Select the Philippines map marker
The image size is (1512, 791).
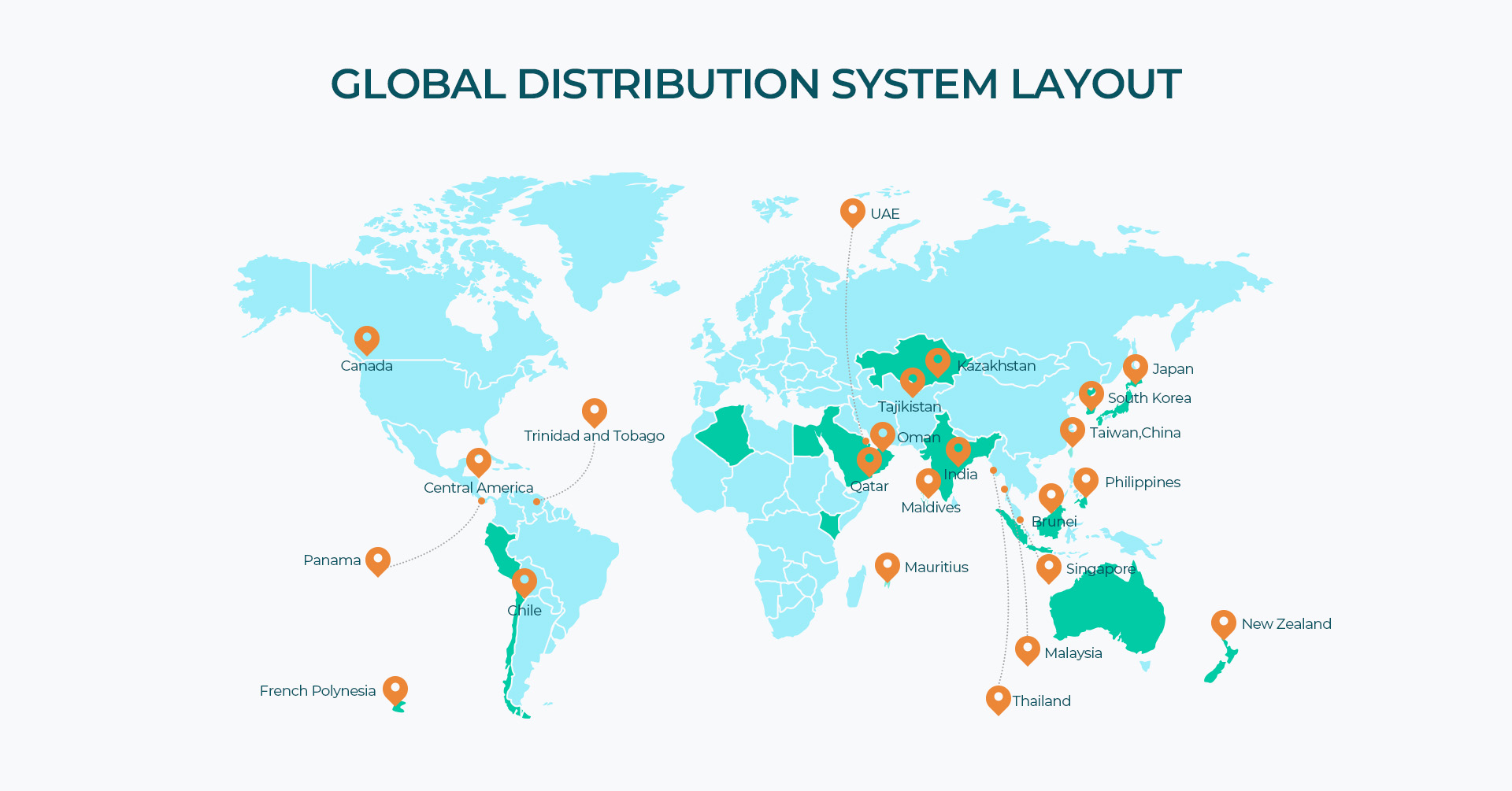[1084, 479]
